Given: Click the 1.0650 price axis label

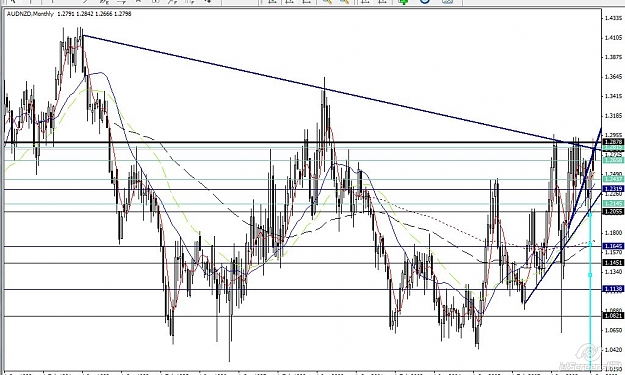Looking at the screenshot, I should pos(613,330).
